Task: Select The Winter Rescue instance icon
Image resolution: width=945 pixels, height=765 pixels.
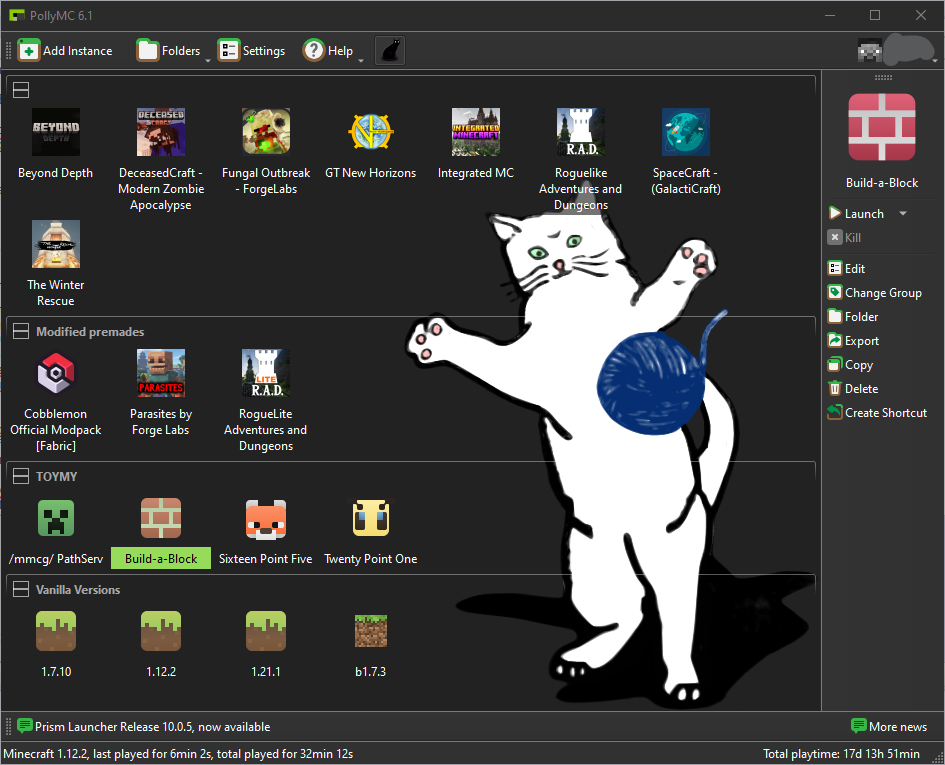Action: pos(55,244)
